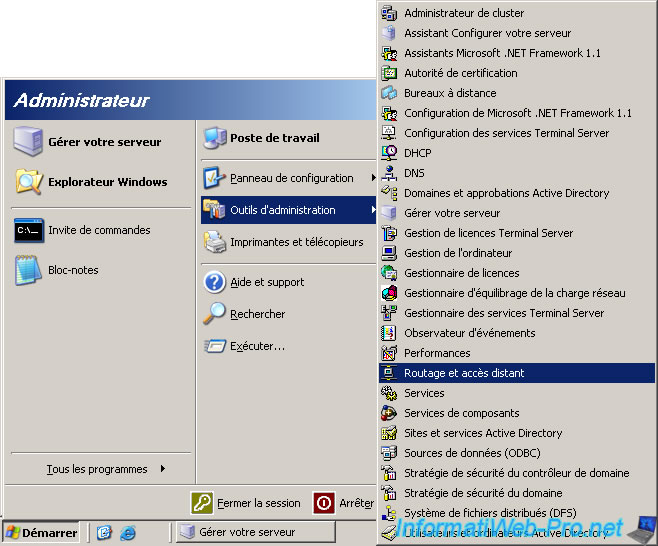
Task: Open Imprimantes et télécopieurs icon
Action: pos(214,242)
